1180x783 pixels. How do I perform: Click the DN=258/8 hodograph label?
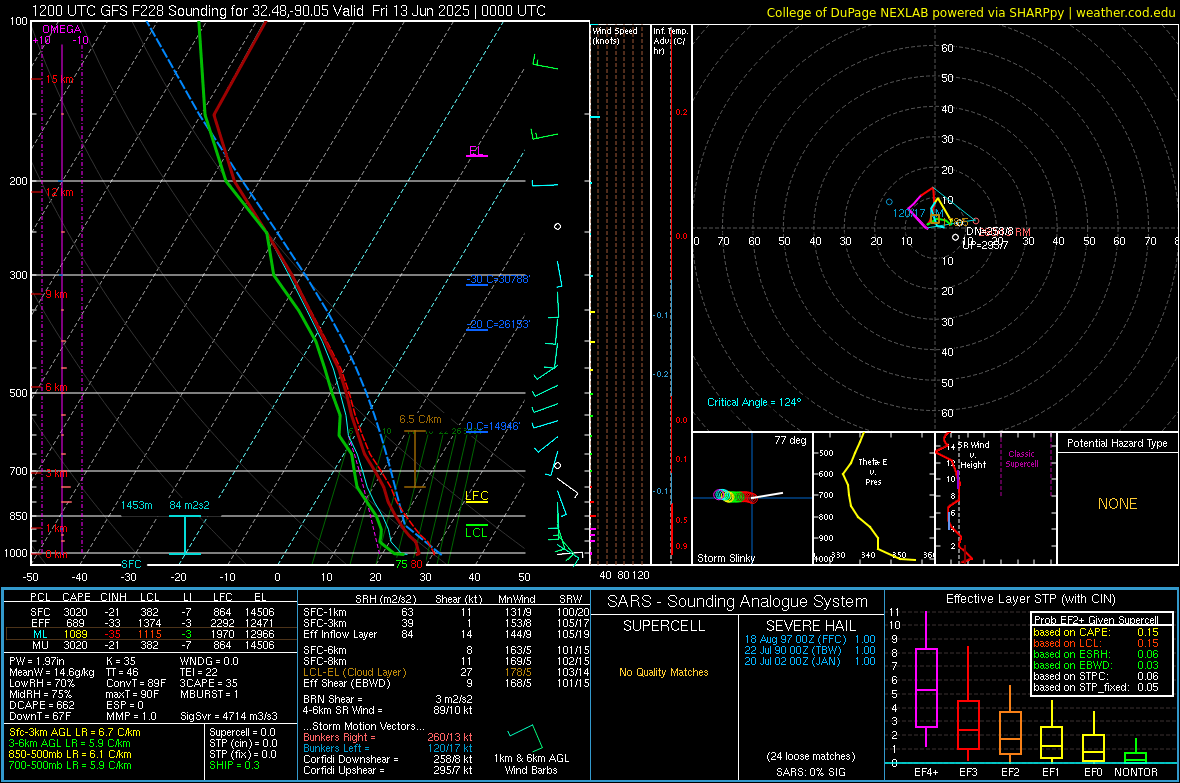pyautogui.click(x=989, y=231)
